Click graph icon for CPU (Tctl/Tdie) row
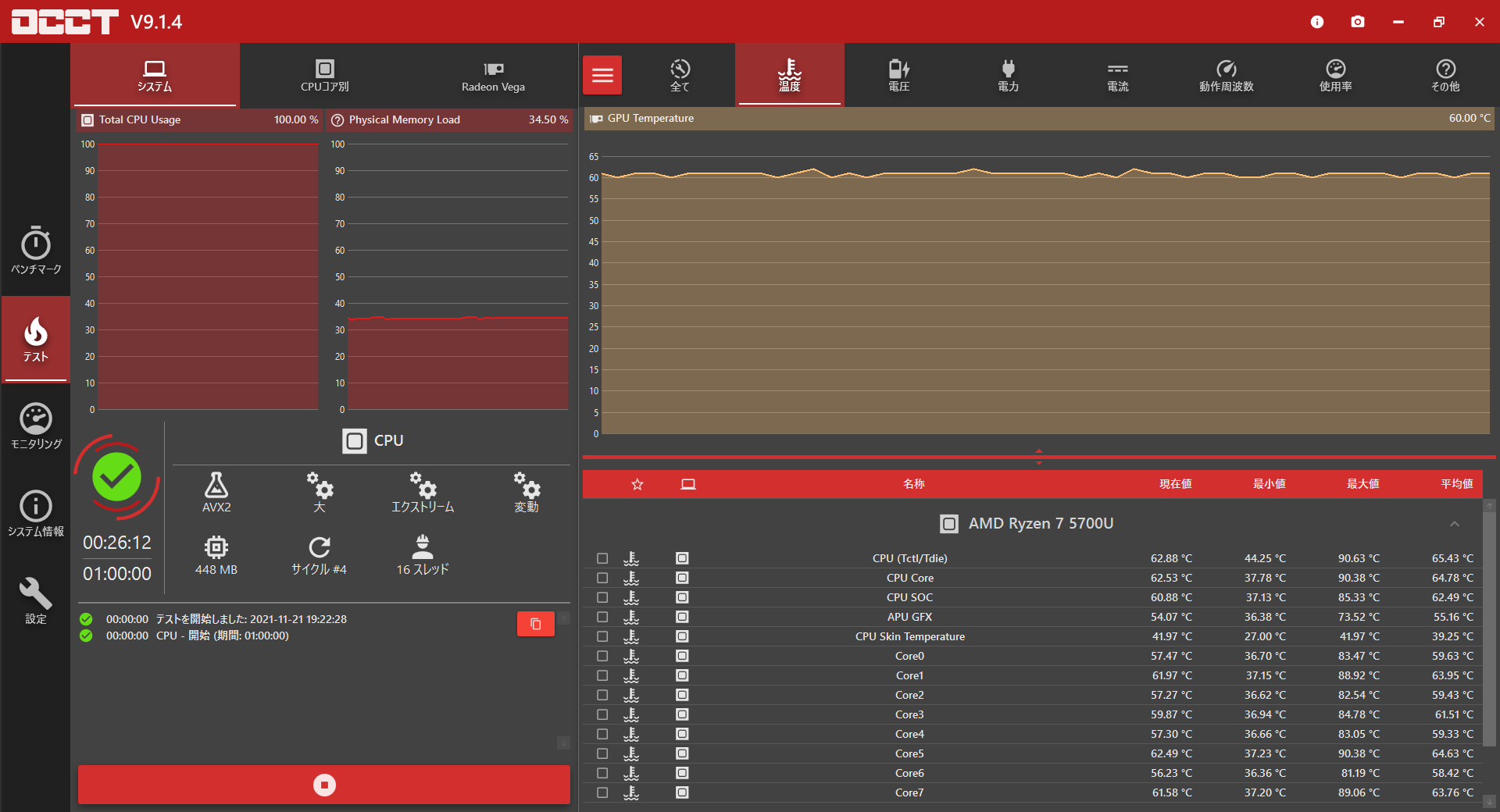Screen dimensions: 1500x812 [x=631, y=558]
